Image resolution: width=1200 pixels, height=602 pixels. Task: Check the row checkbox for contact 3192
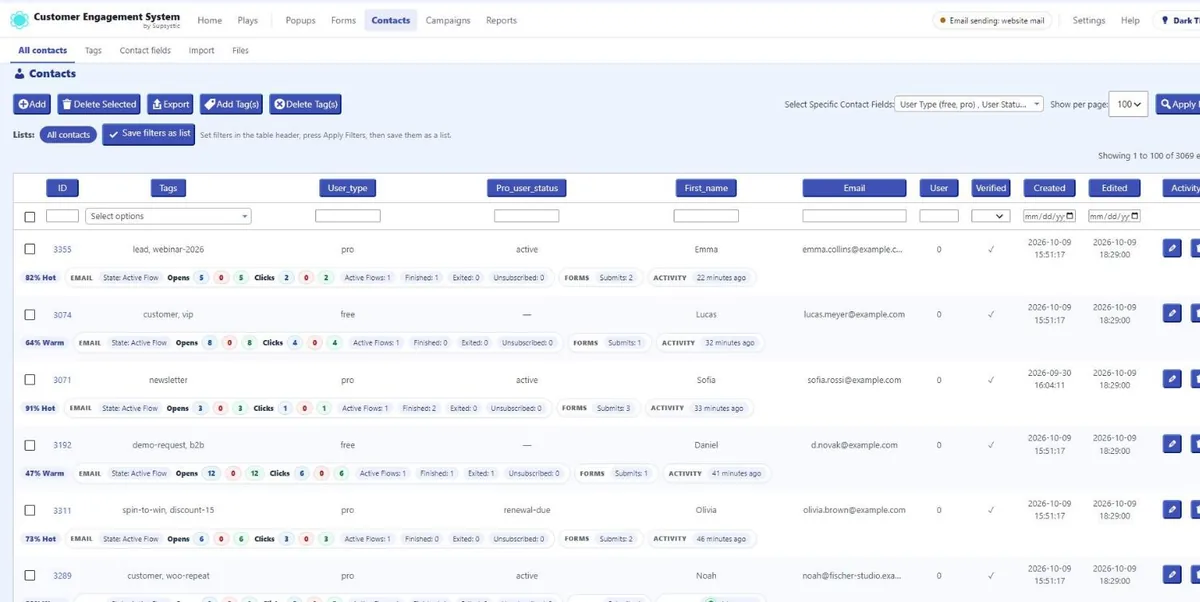pos(29,445)
